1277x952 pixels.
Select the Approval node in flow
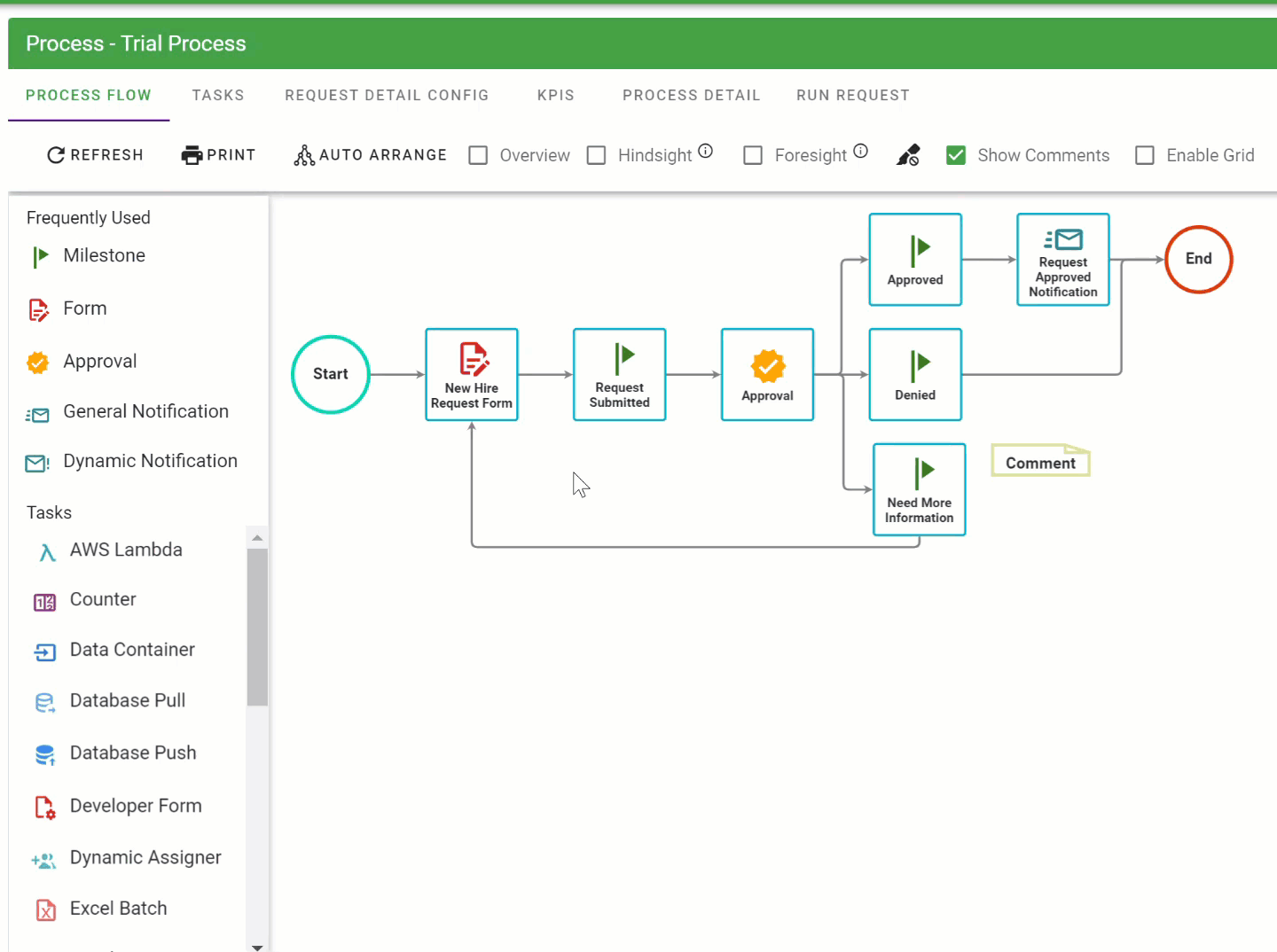pyautogui.click(x=767, y=374)
